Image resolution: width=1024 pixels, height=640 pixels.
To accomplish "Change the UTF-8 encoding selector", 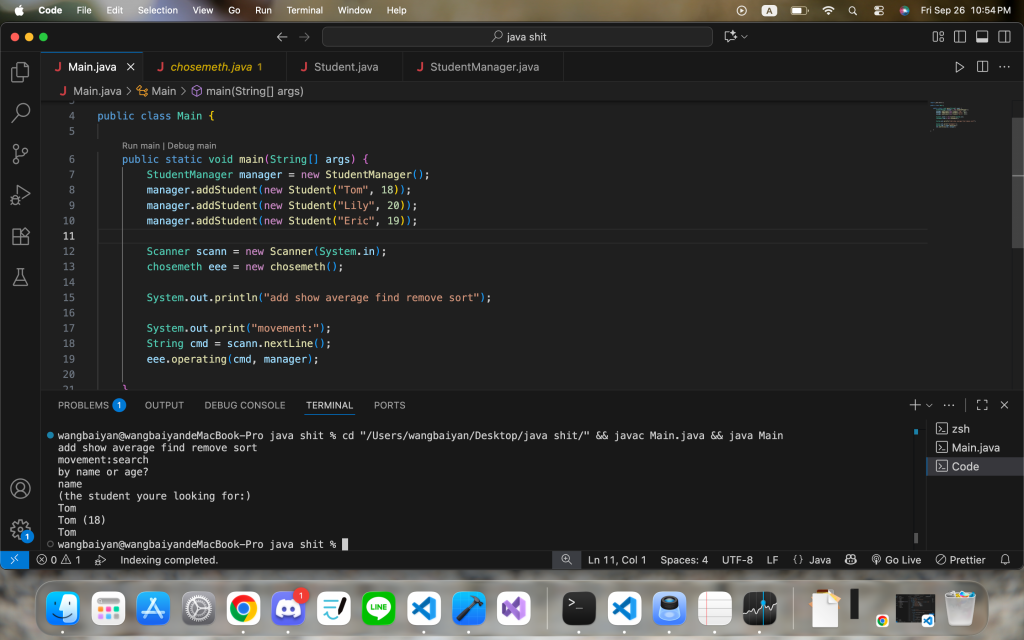I will click(x=737, y=560).
